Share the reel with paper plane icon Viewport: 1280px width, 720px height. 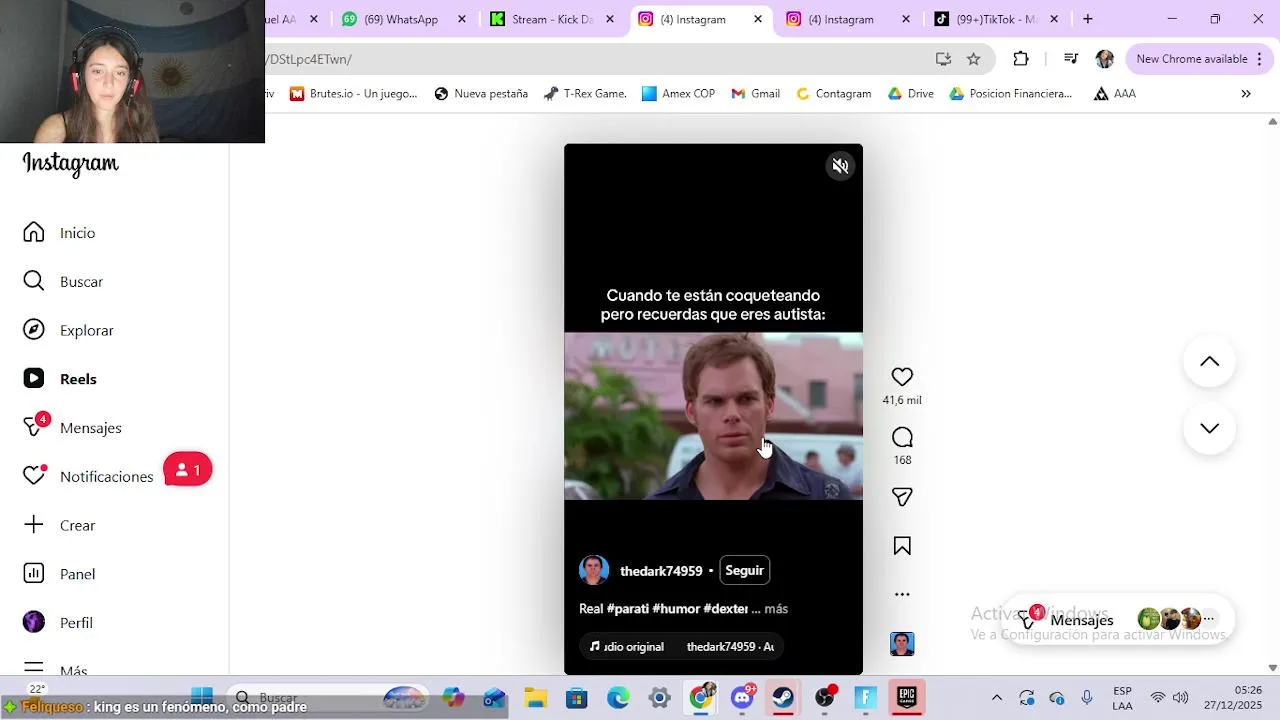(x=902, y=497)
